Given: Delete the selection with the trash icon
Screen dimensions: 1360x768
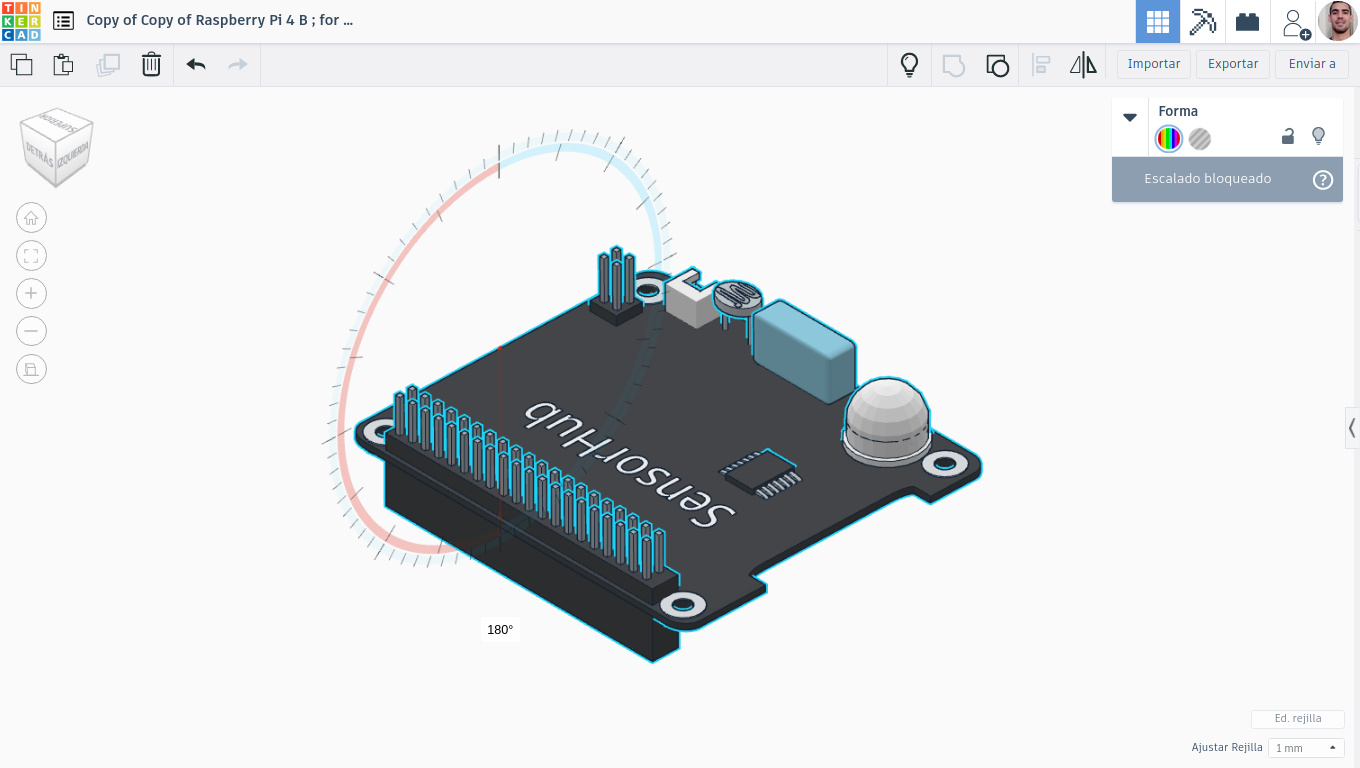Looking at the screenshot, I should point(151,65).
